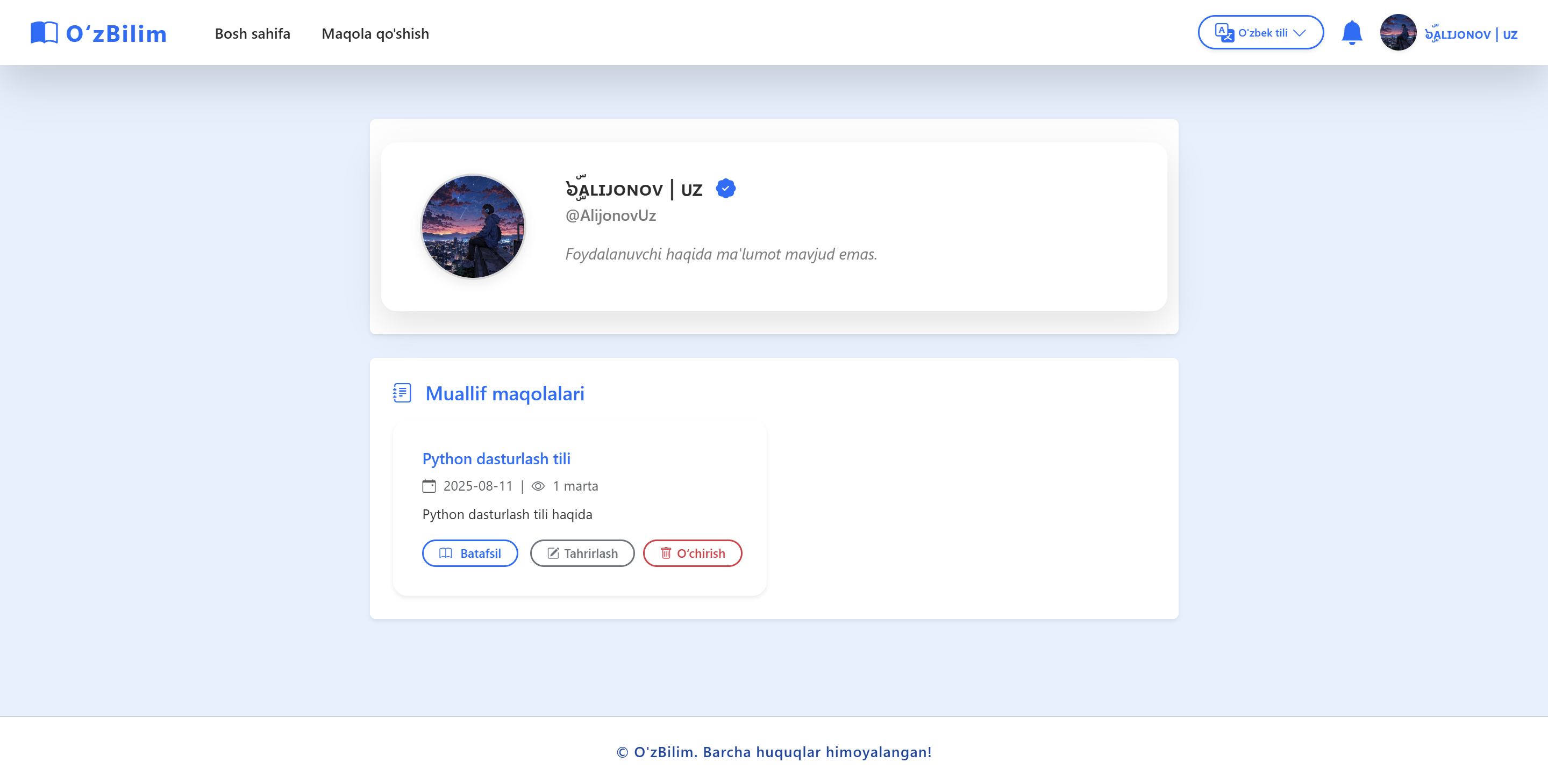Screen dimensions: 1548x784
Task: Open Maqola qo'shish page
Action: tap(375, 34)
